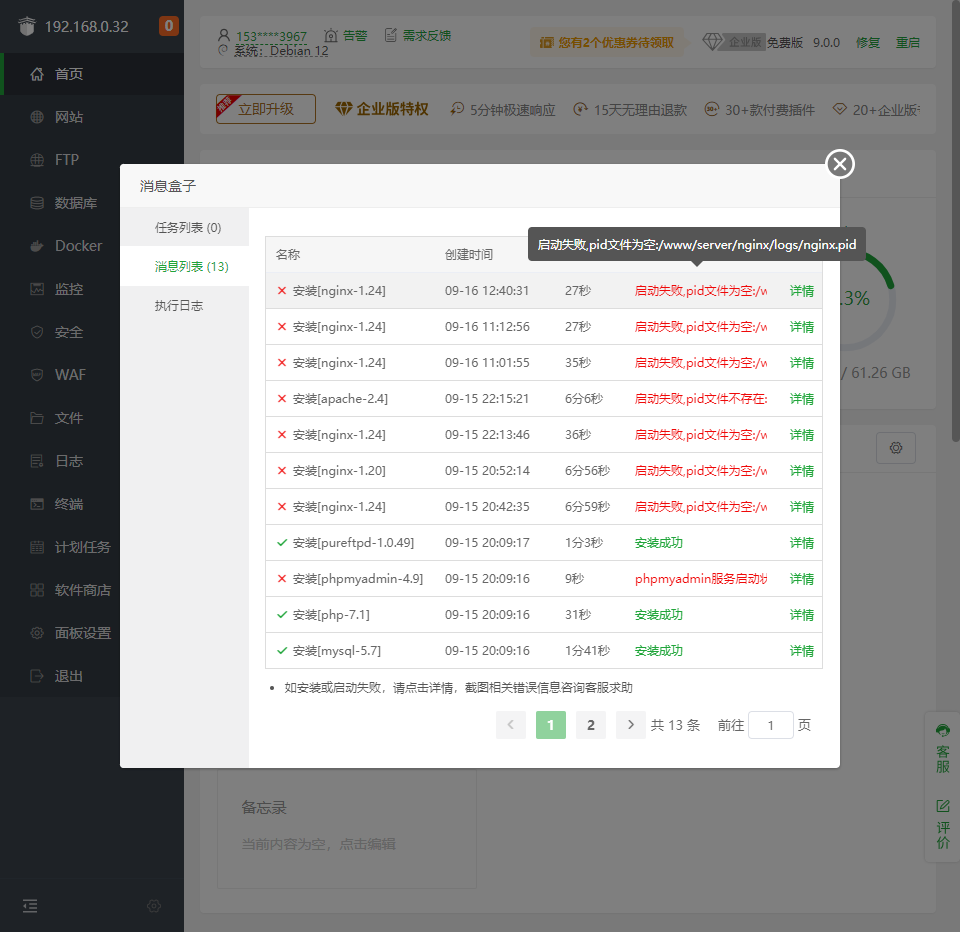Click the 面板设置 gear icon
This screenshot has width=960, height=932.
(x=37, y=633)
